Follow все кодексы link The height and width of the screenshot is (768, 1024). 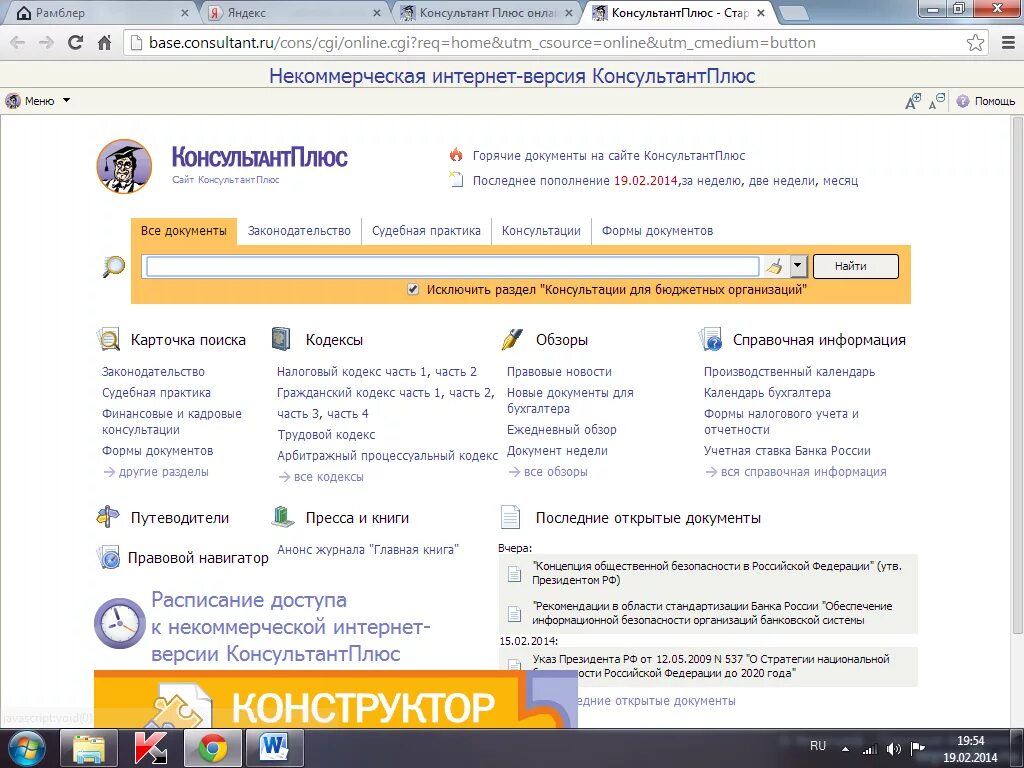(328, 477)
